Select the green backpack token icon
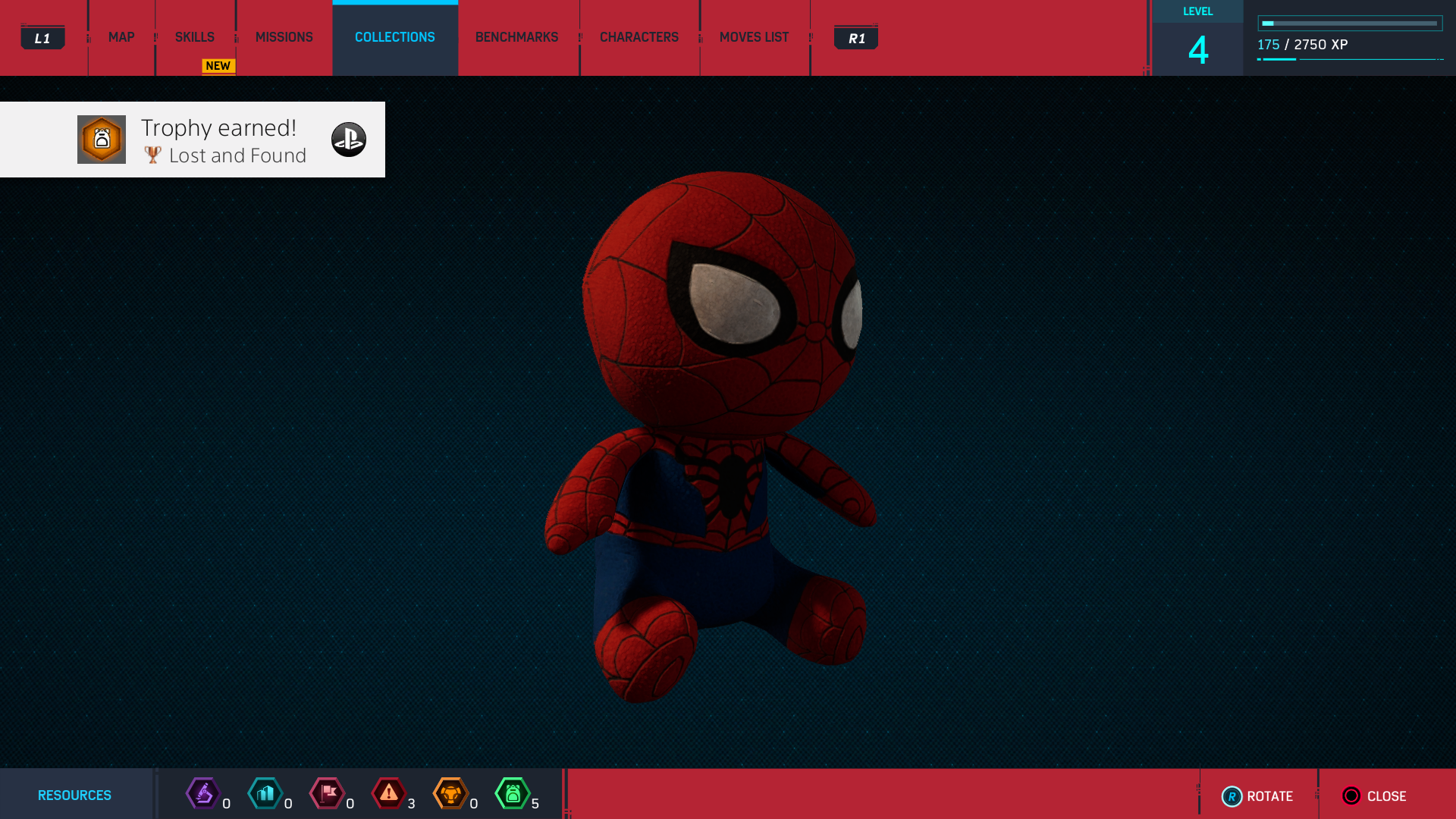This screenshot has height=819, width=1456. 513,794
